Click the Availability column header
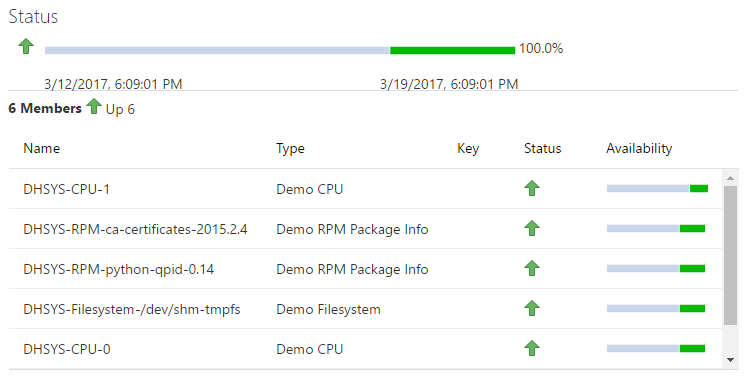Image resolution: width=747 pixels, height=381 pixels. point(639,149)
